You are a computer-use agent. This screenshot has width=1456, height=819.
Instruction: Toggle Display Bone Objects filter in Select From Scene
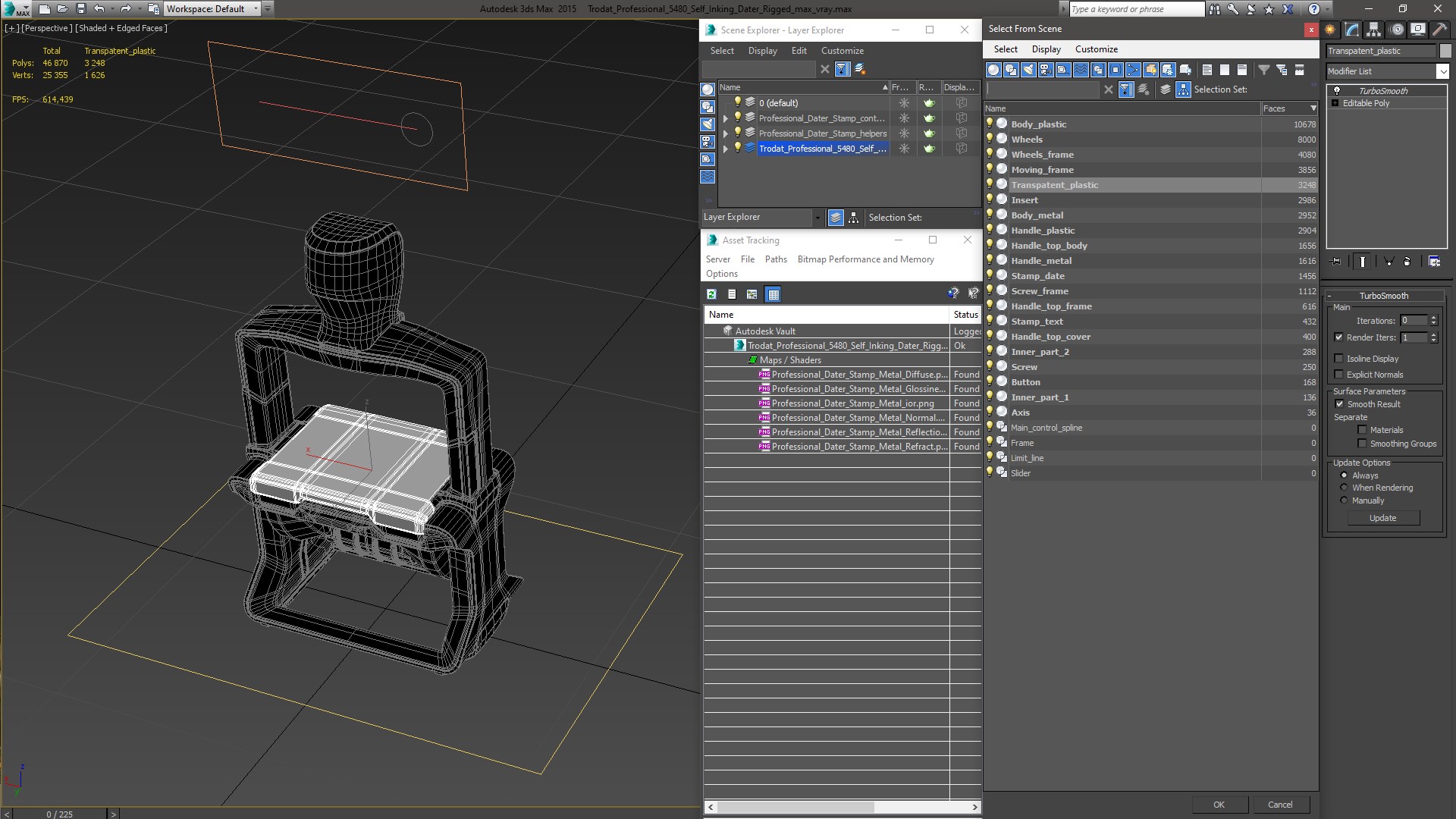[1133, 70]
